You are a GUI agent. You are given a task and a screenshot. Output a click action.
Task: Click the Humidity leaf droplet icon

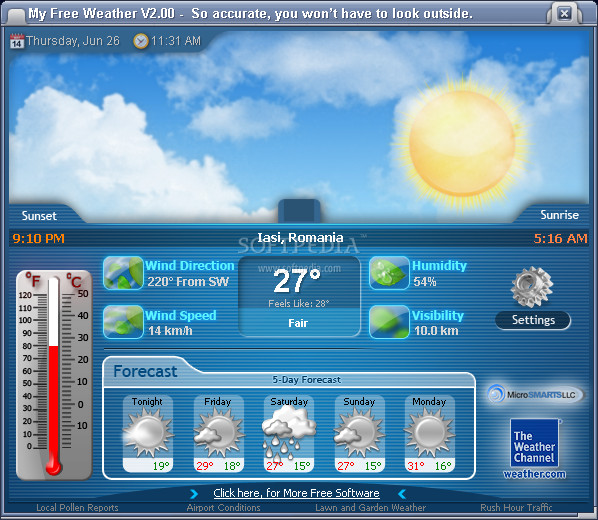tap(389, 273)
